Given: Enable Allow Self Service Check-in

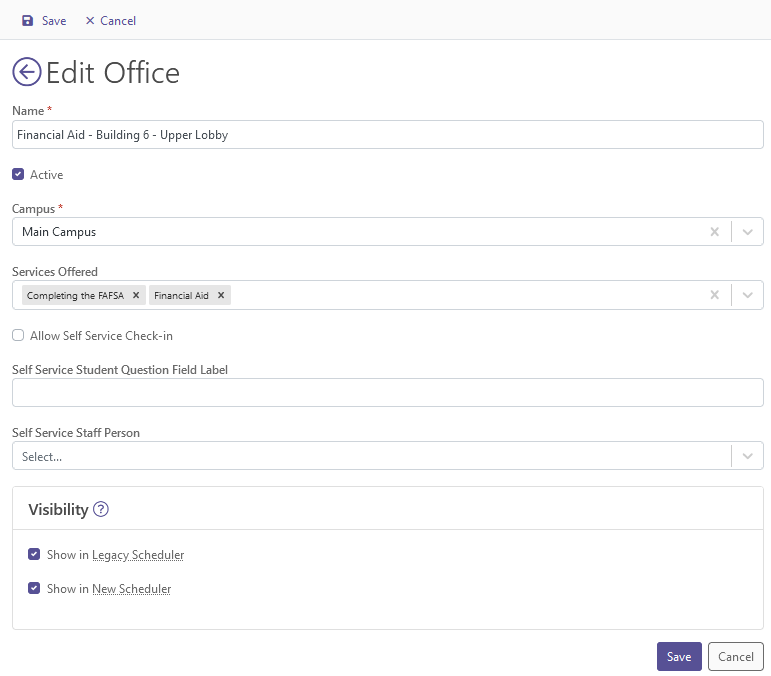Looking at the screenshot, I should 18,335.
